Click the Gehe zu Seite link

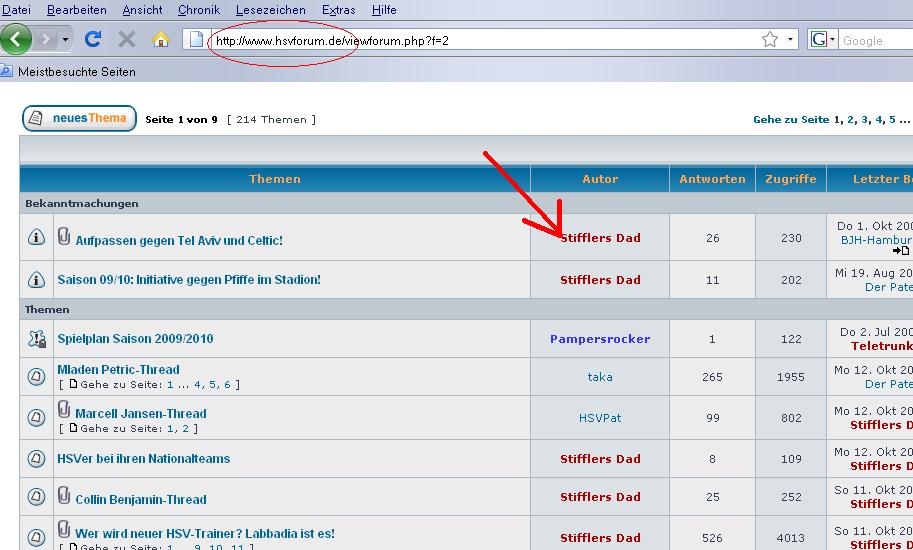click(x=791, y=119)
